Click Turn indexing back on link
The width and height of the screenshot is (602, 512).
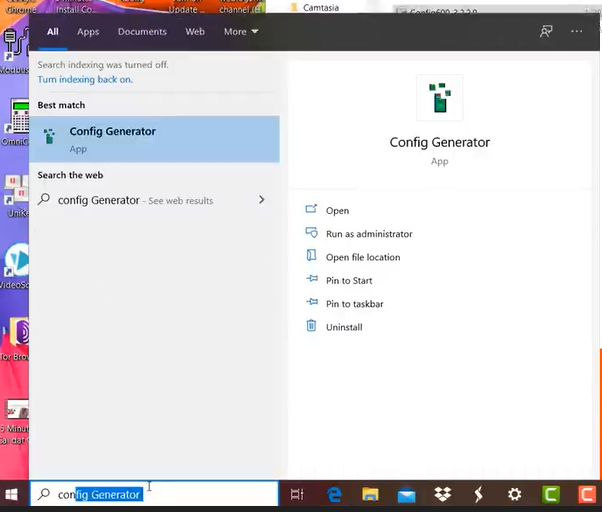85,79
